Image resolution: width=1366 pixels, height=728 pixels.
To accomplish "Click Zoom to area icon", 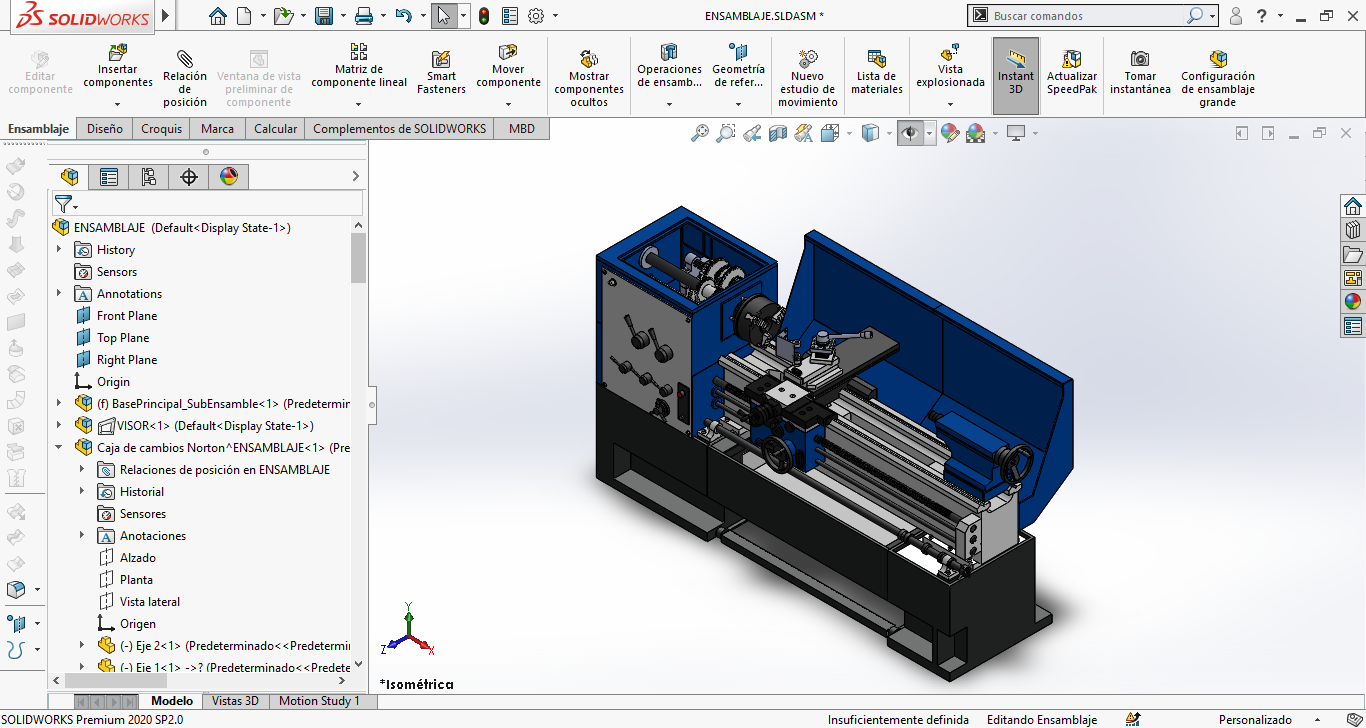I will (726, 133).
